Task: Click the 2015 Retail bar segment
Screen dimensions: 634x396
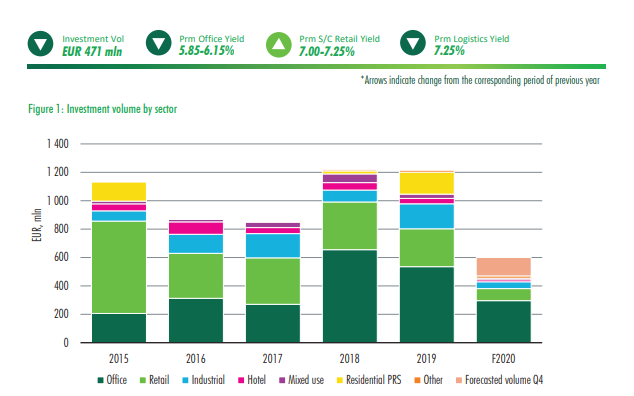Action: pyautogui.click(x=119, y=267)
